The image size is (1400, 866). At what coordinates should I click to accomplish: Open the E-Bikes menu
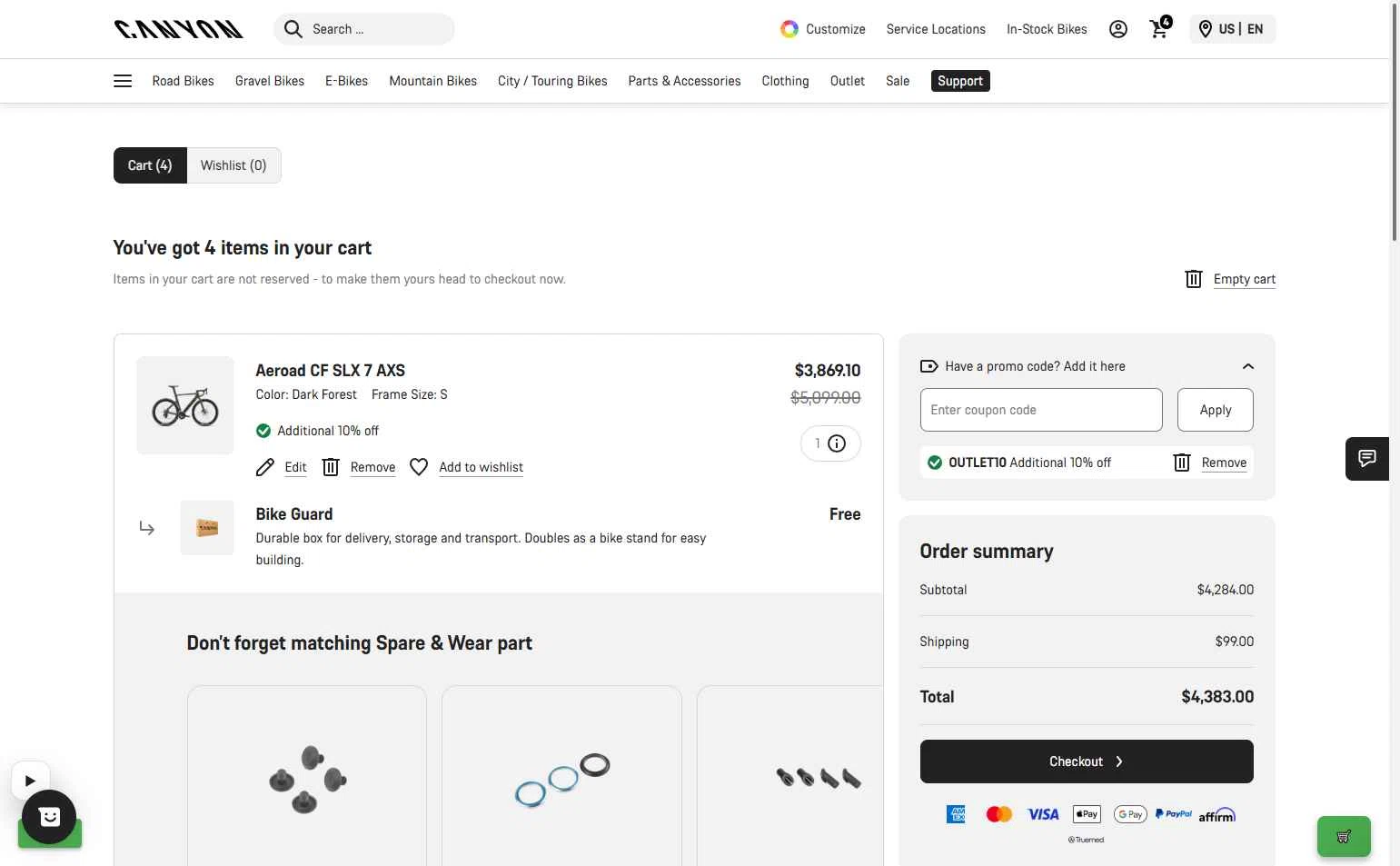(x=347, y=81)
